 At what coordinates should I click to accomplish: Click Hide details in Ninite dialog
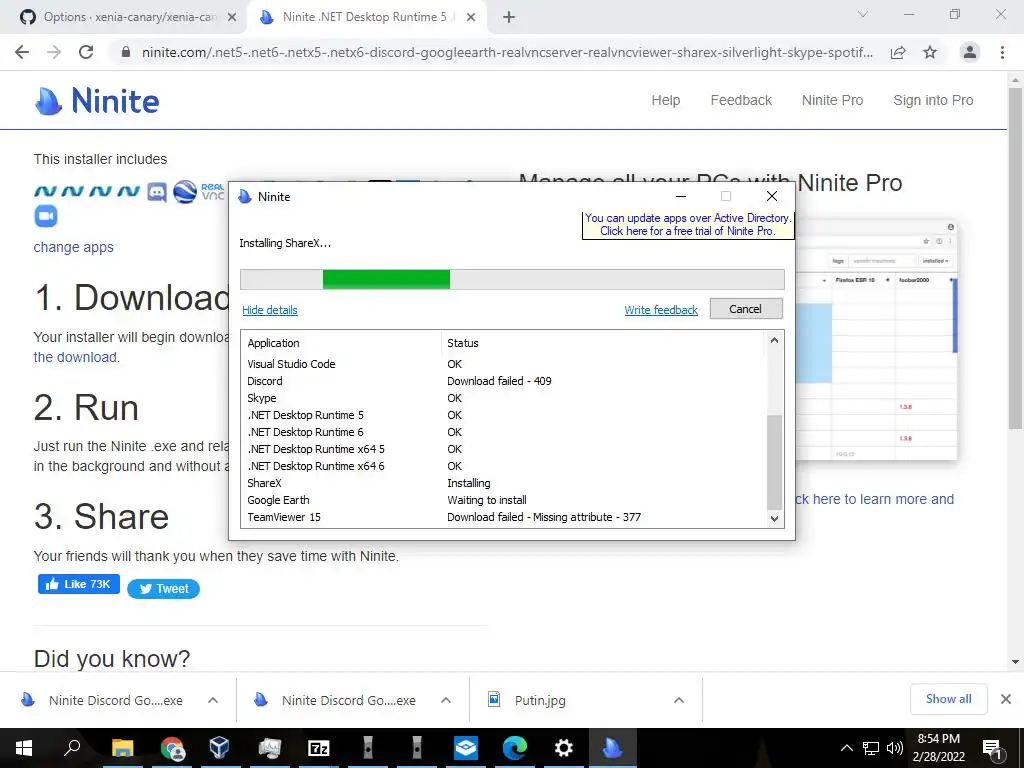tap(270, 310)
